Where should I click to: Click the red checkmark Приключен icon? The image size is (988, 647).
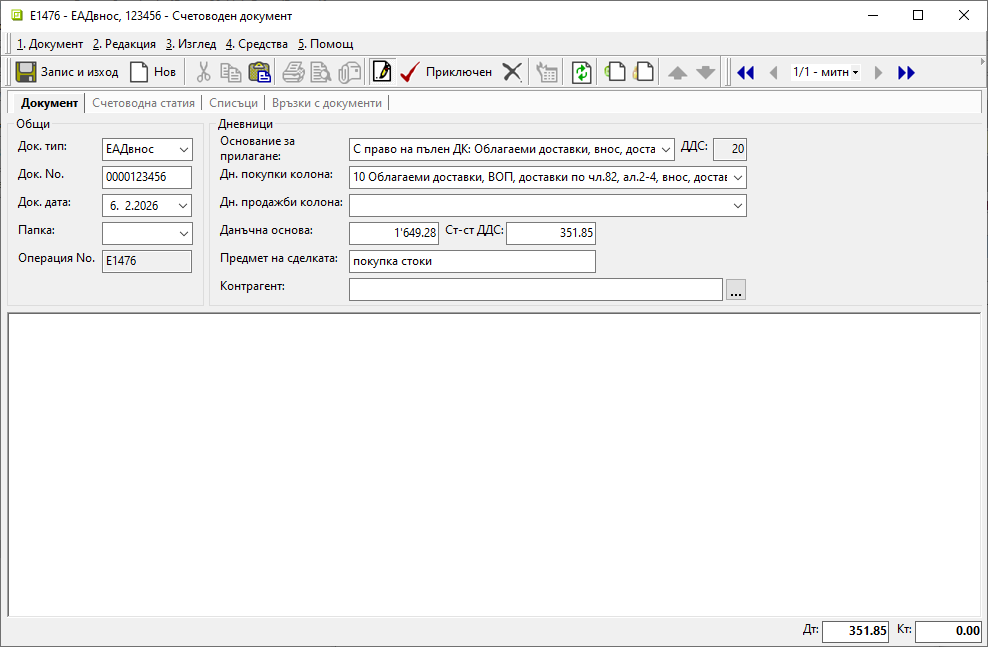(x=409, y=72)
